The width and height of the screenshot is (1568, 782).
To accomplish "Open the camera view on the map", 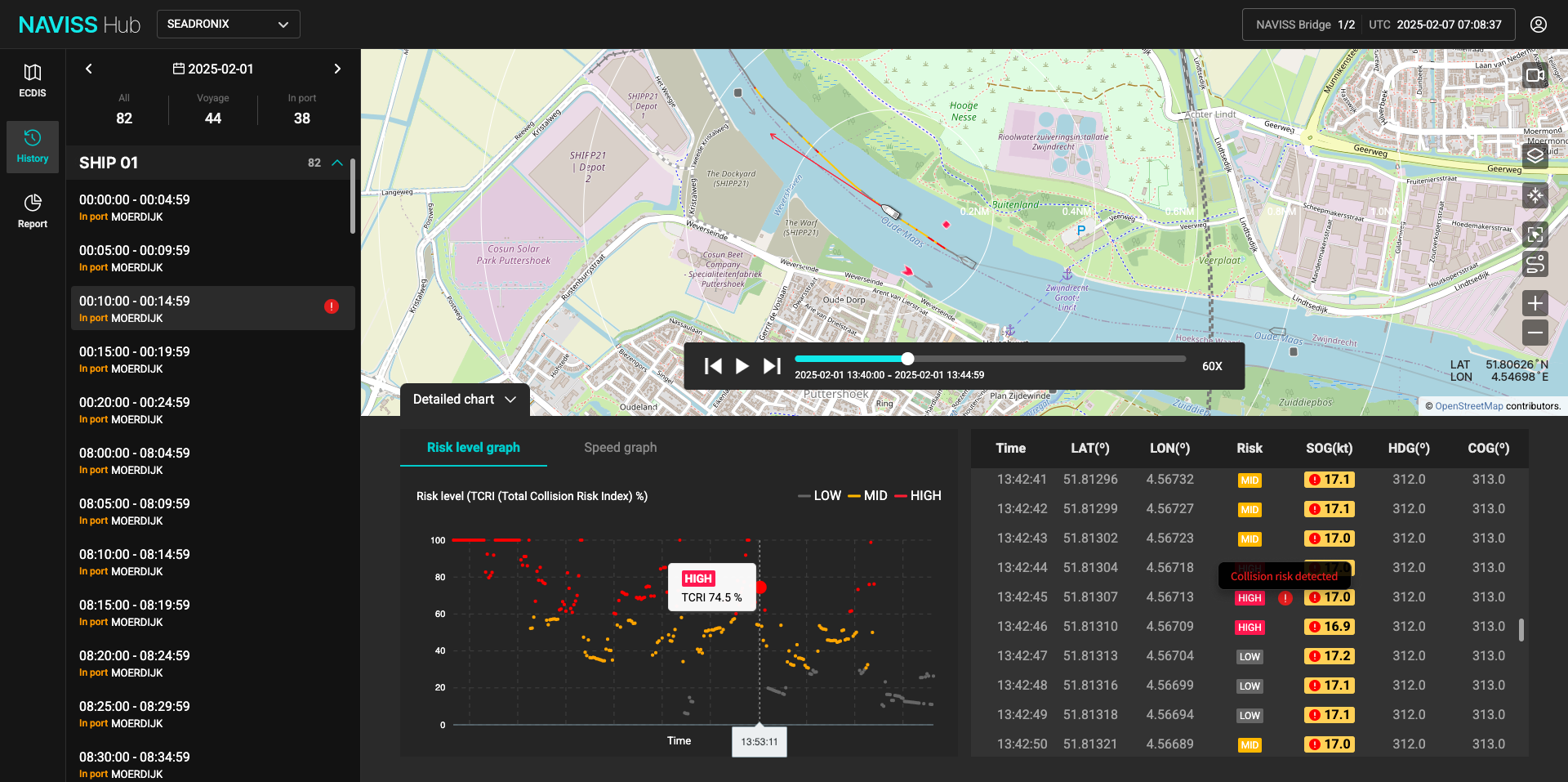I will pos(1535,76).
